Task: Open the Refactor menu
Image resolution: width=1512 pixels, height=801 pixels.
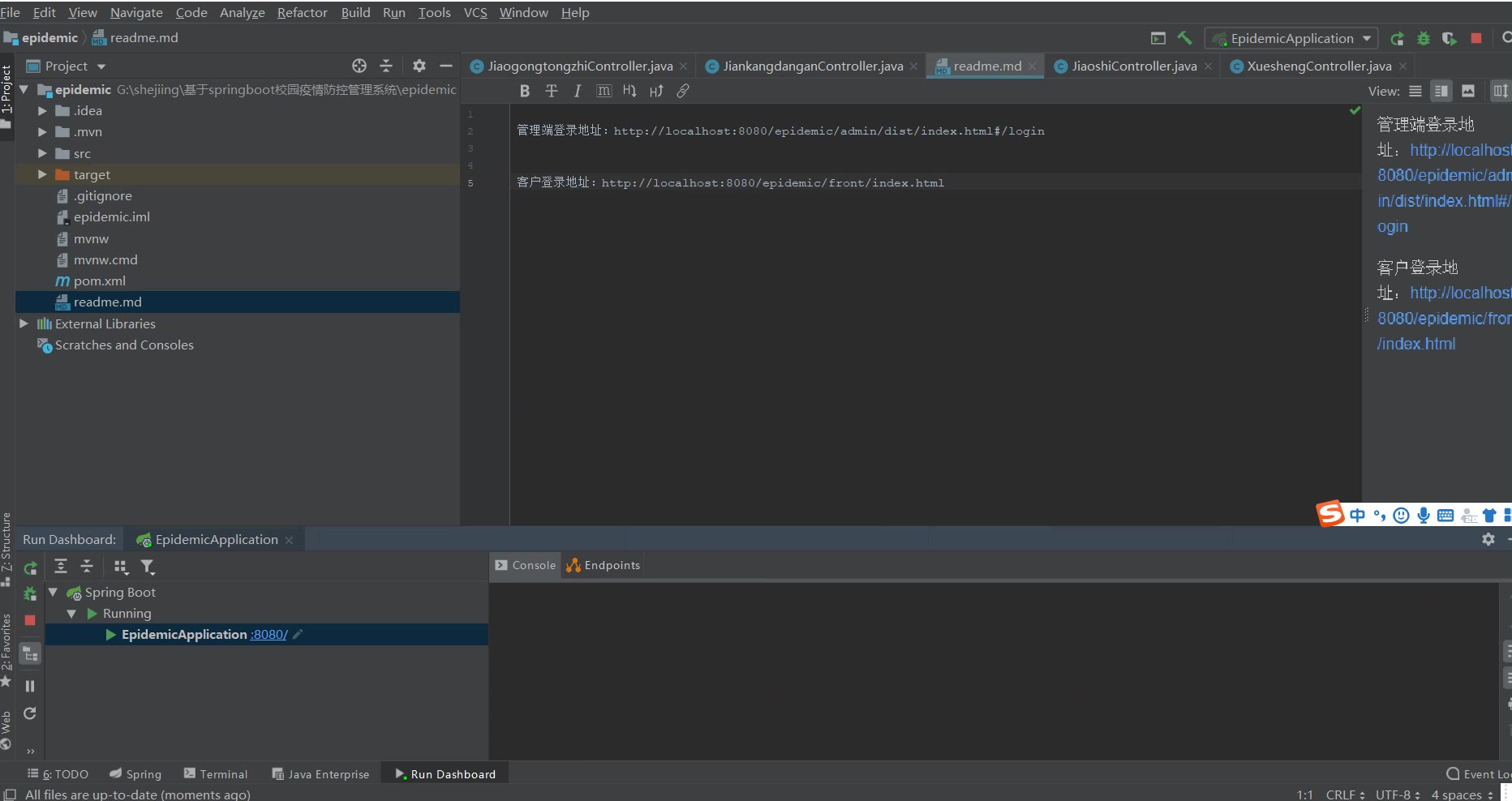Action: [302, 12]
